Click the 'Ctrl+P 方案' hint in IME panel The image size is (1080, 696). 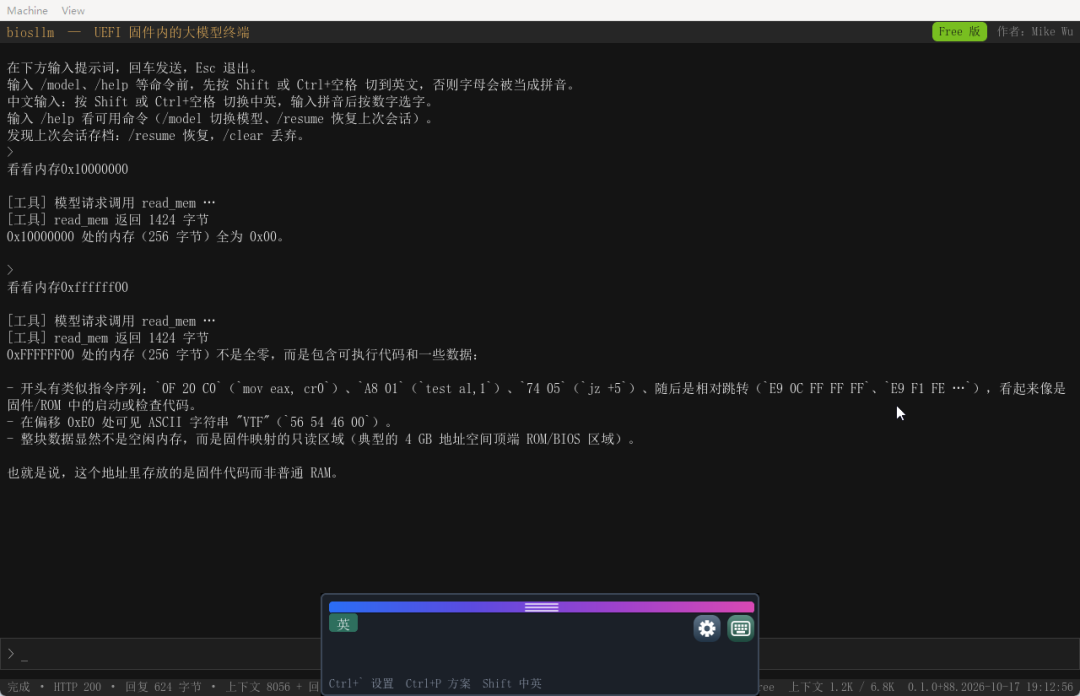(438, 684)
